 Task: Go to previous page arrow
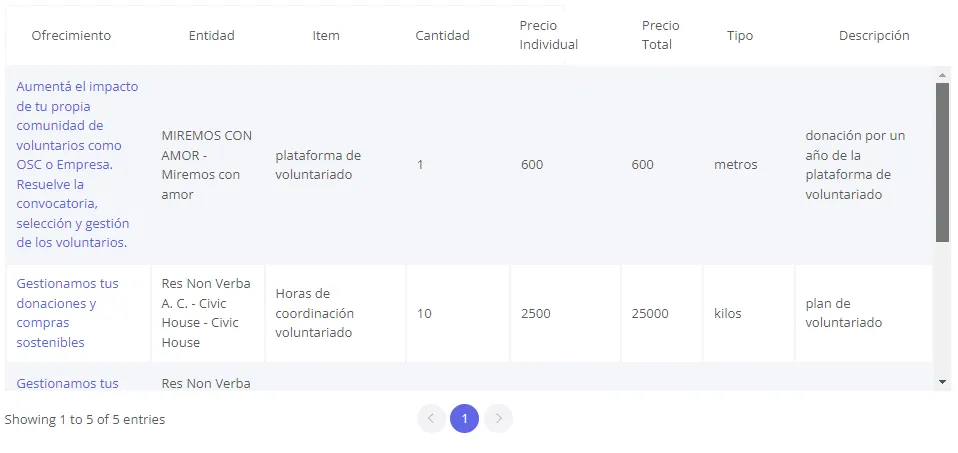tap(431, 418)
